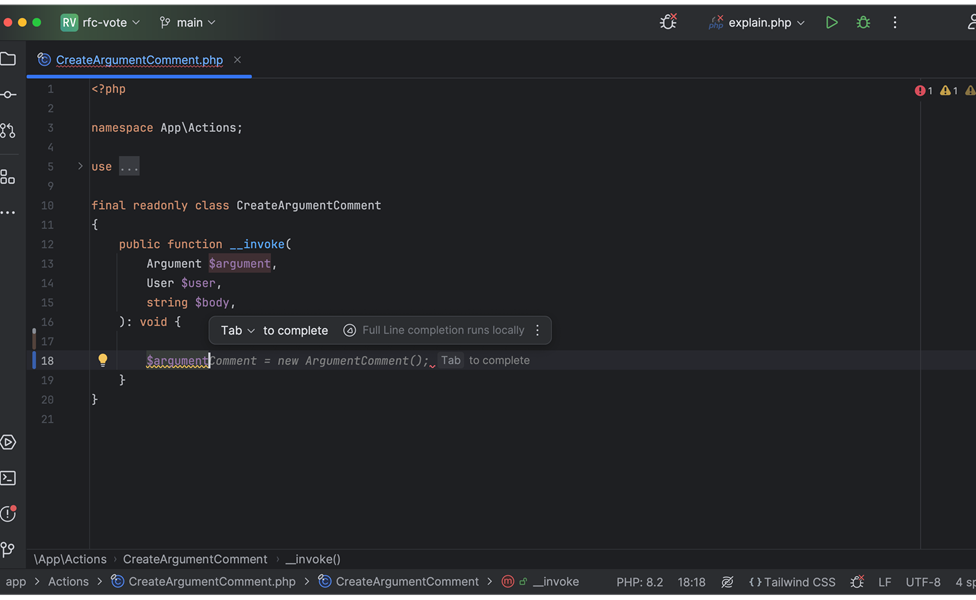
Task: Click \App\Actions in the editor breadcrumb
Action: 70,559
